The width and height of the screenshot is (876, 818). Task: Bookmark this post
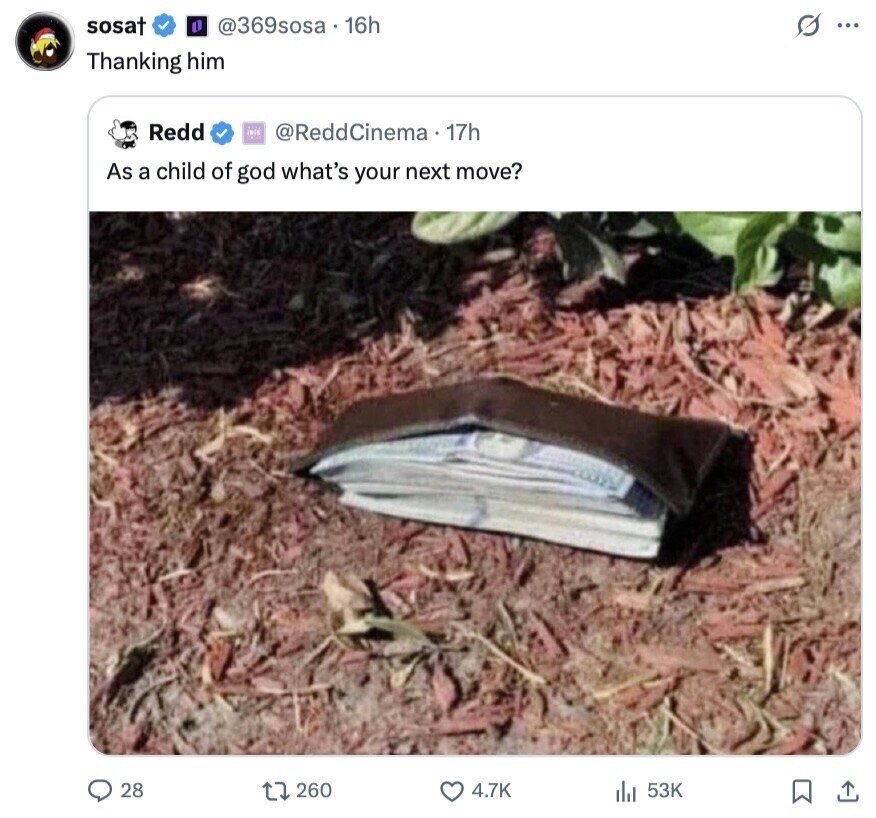(802, 791)
